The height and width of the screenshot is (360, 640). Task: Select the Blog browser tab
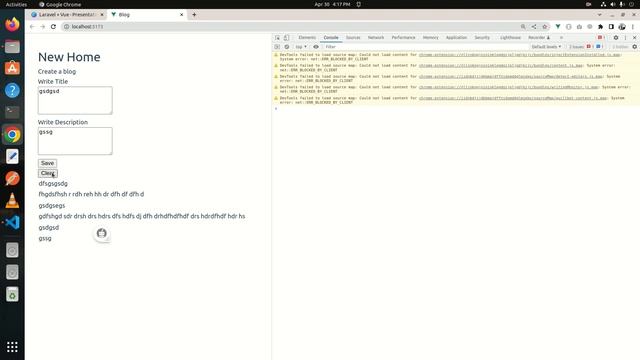point(147,15)
